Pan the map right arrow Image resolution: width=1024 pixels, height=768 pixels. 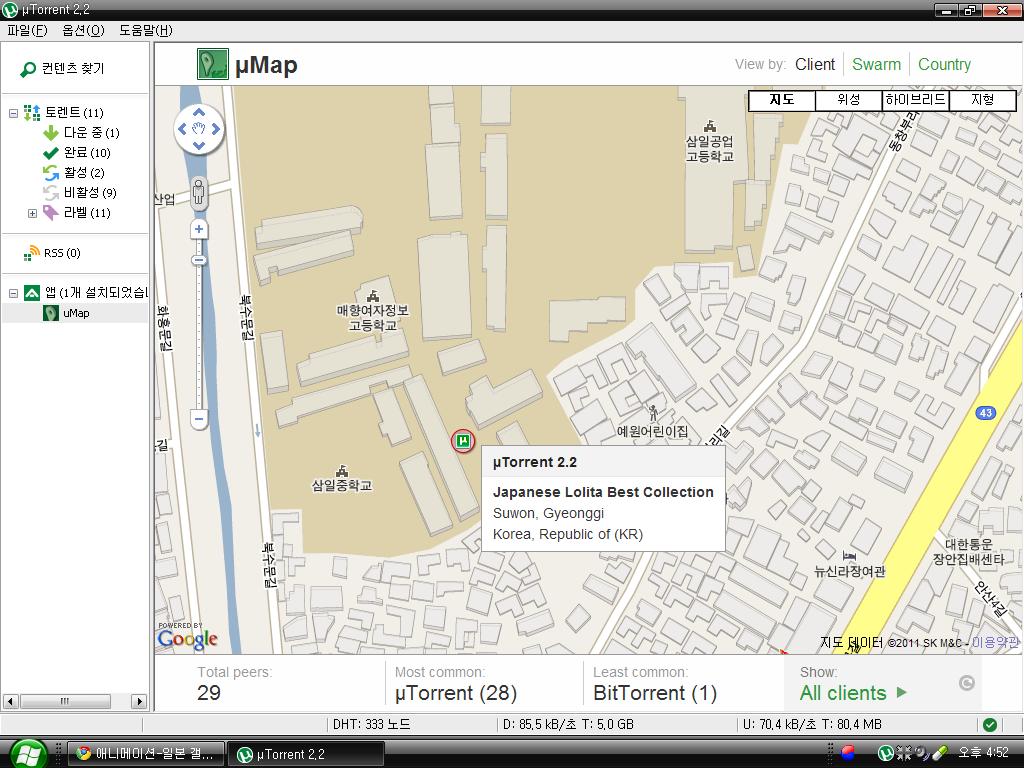point(216,129)
